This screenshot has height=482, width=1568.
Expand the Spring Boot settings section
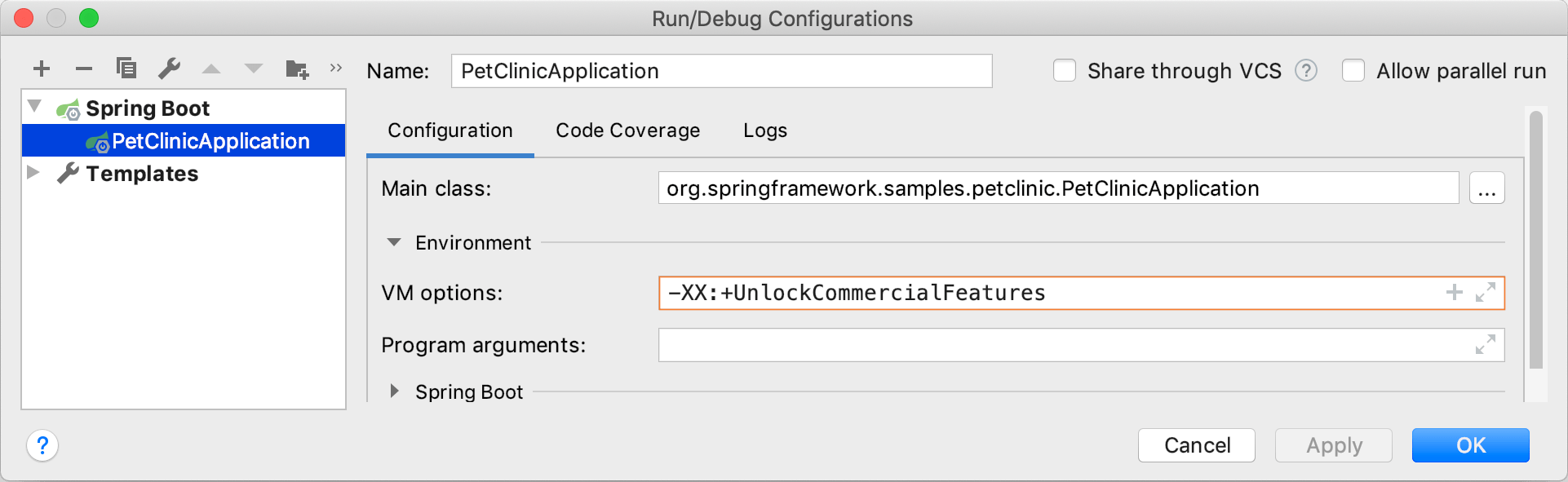pyautogui.click(x=394, y=391)
